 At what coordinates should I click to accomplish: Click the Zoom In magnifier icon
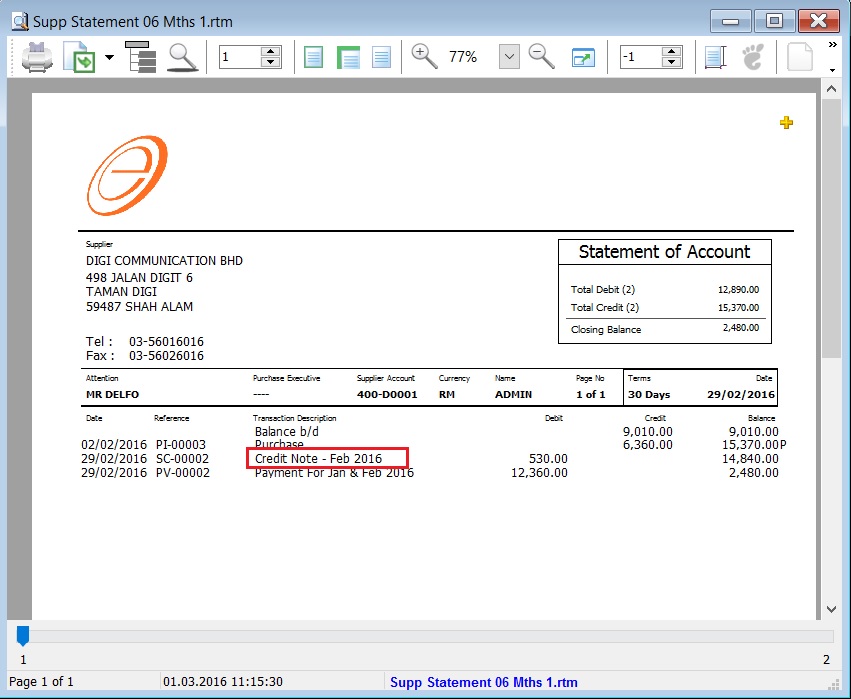coord(424,56)
